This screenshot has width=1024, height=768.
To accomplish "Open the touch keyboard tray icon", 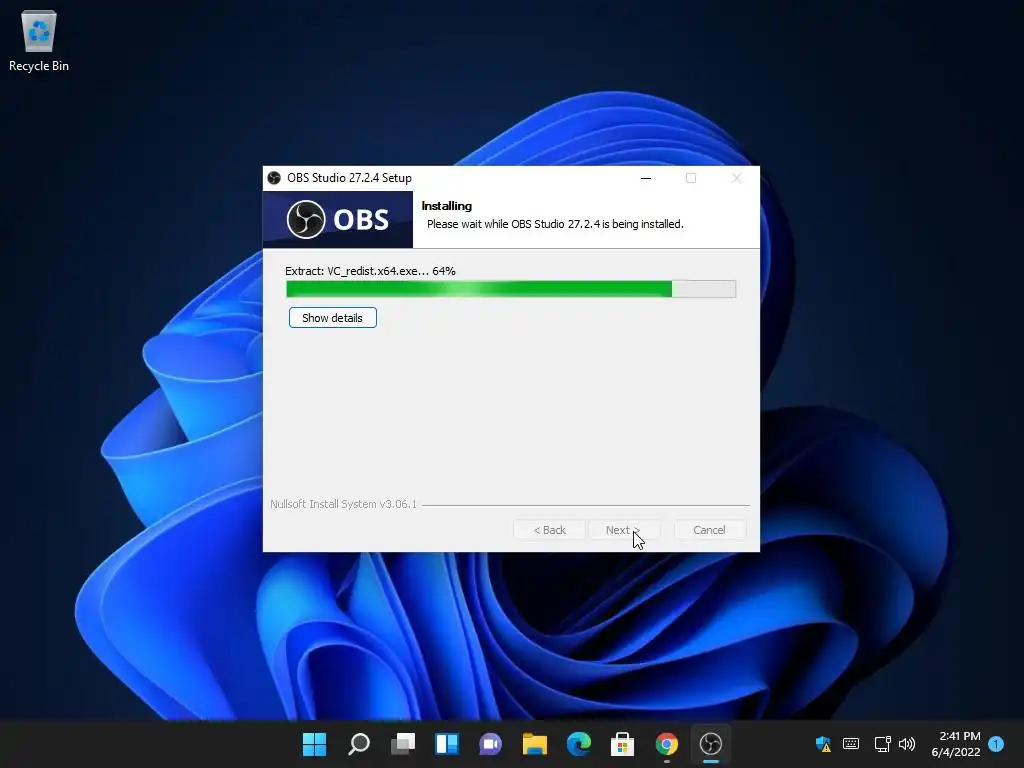I will point(851,744).
